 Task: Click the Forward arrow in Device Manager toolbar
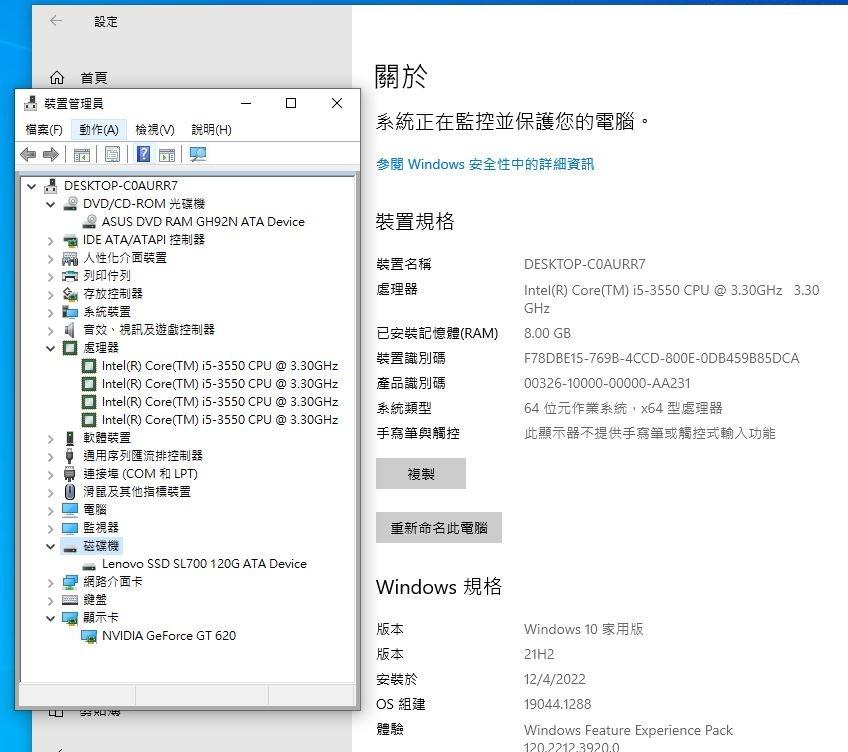51,155
